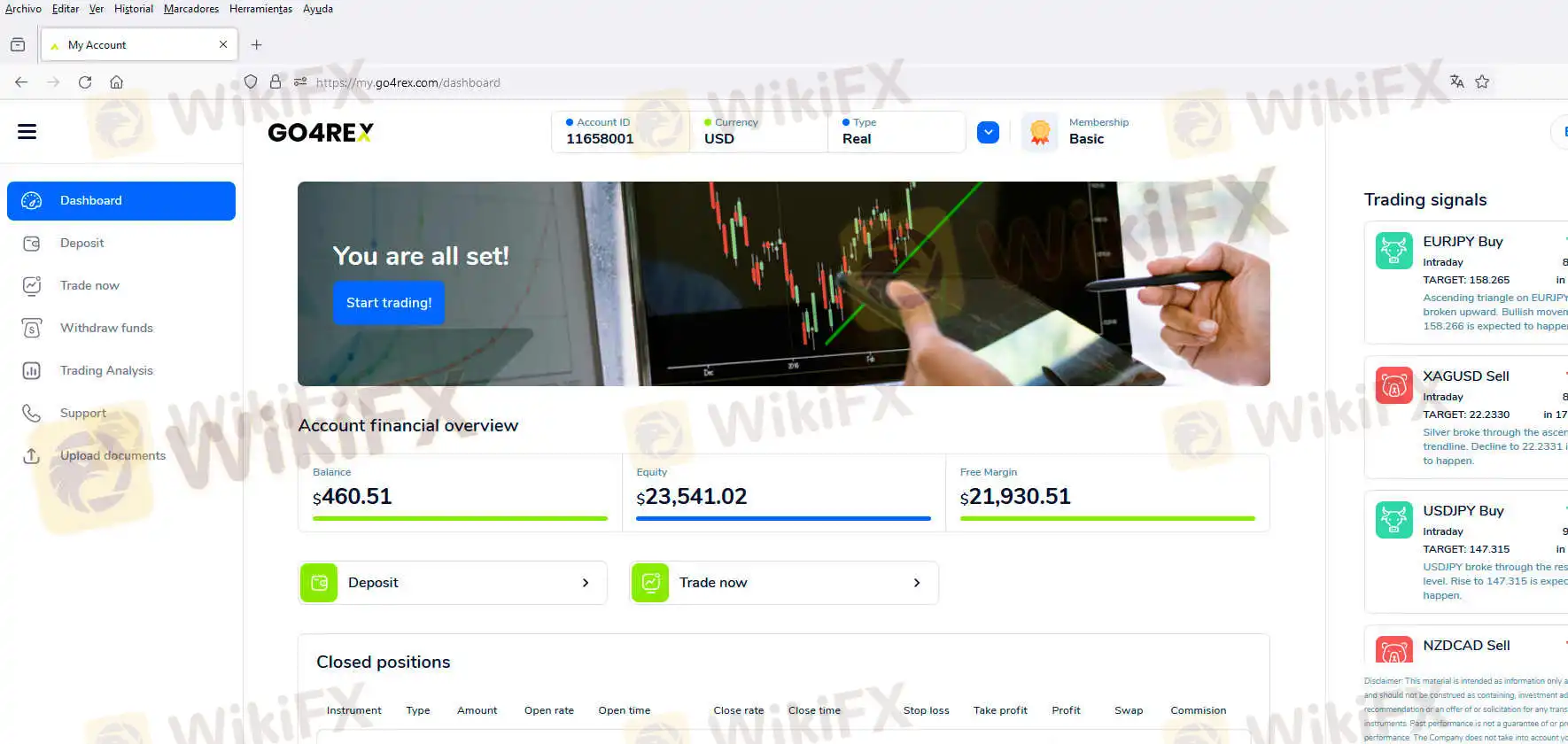Open the Marcadores menu
This screenshot has height=744, width=1568.
tap(191, 9)
